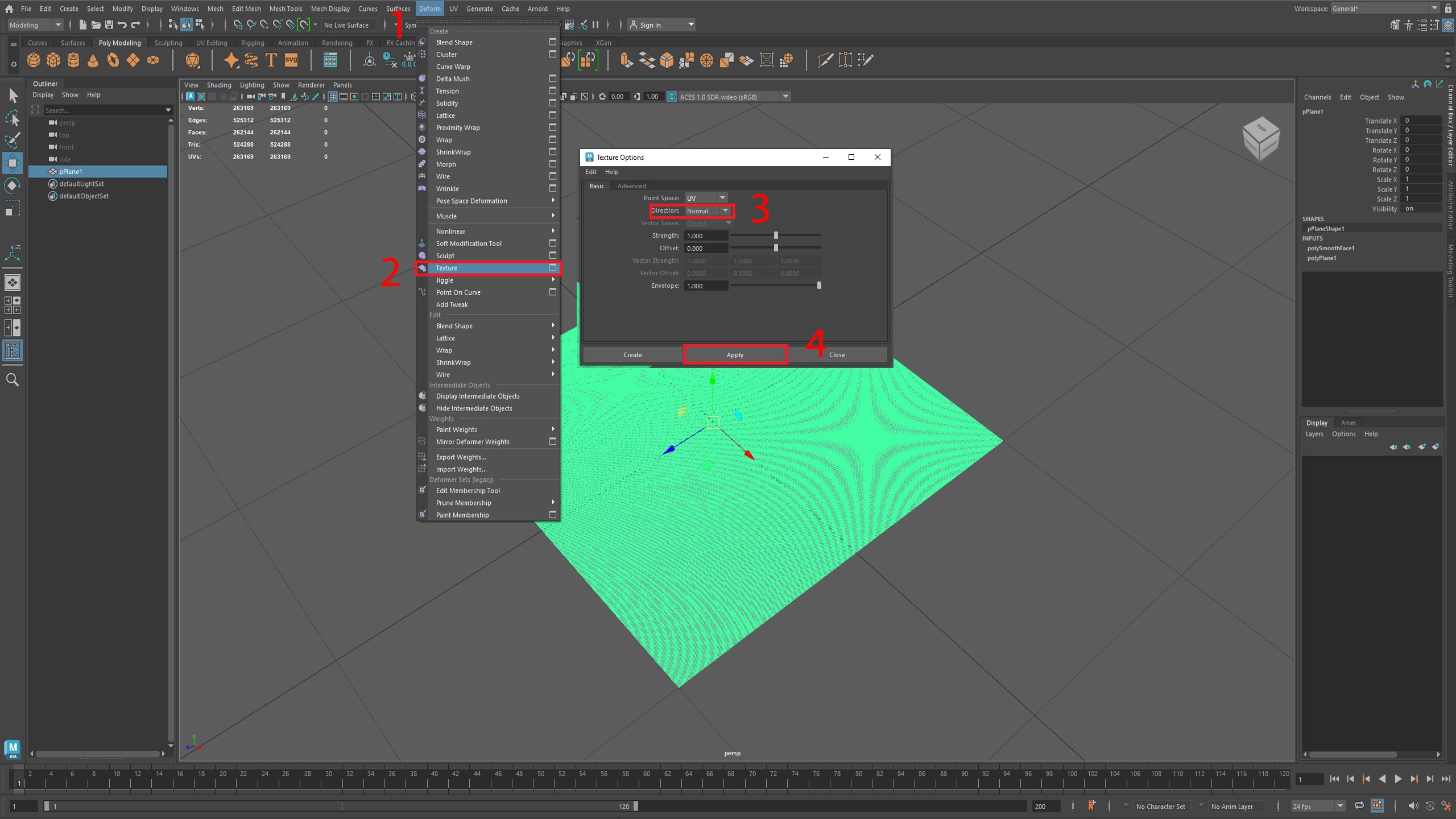
Task: Click the Close button in Texture Options
Action: point(837,355)
